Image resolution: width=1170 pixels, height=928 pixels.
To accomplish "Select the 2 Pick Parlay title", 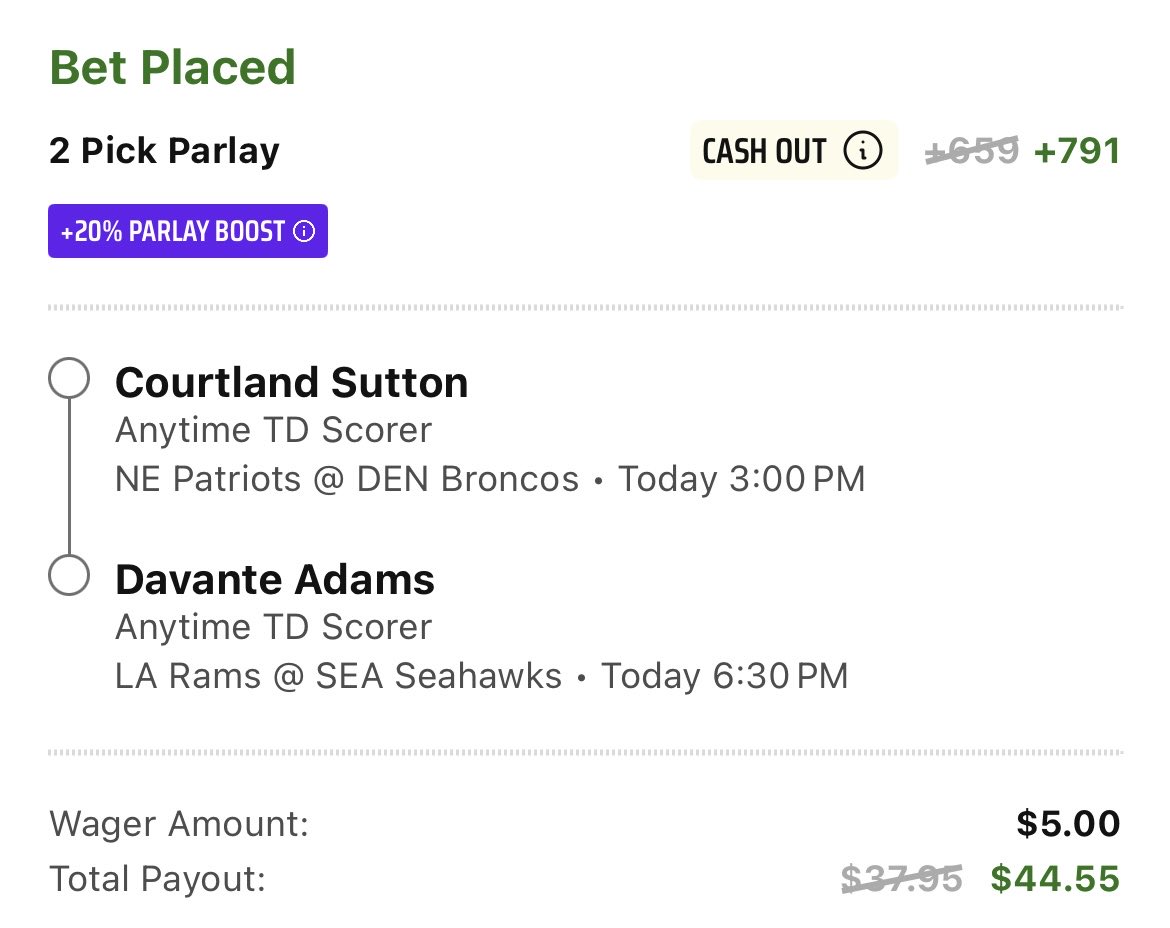I will pos(164,151).
